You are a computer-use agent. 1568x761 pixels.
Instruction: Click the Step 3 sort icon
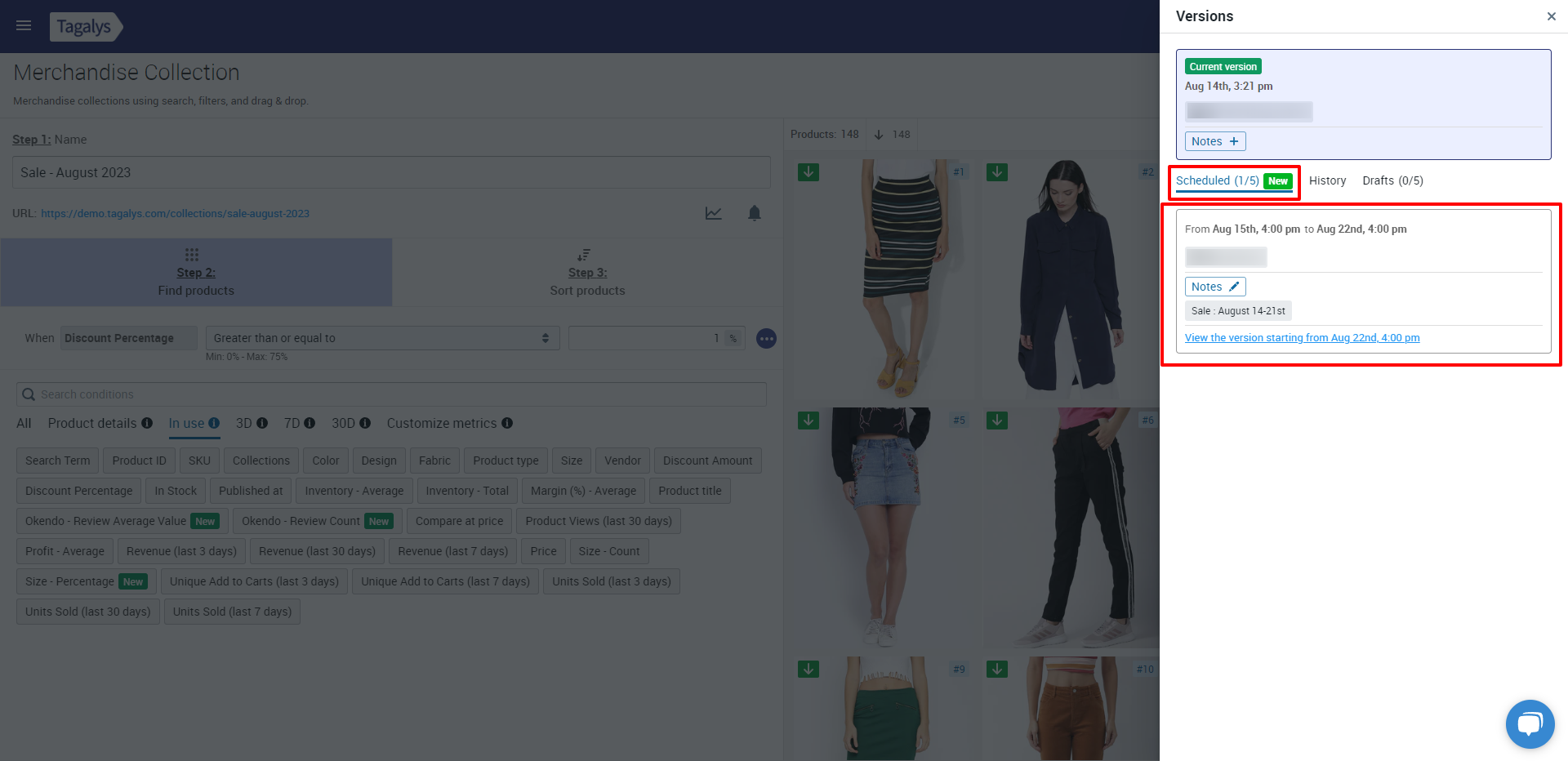[x=584, y=255]
